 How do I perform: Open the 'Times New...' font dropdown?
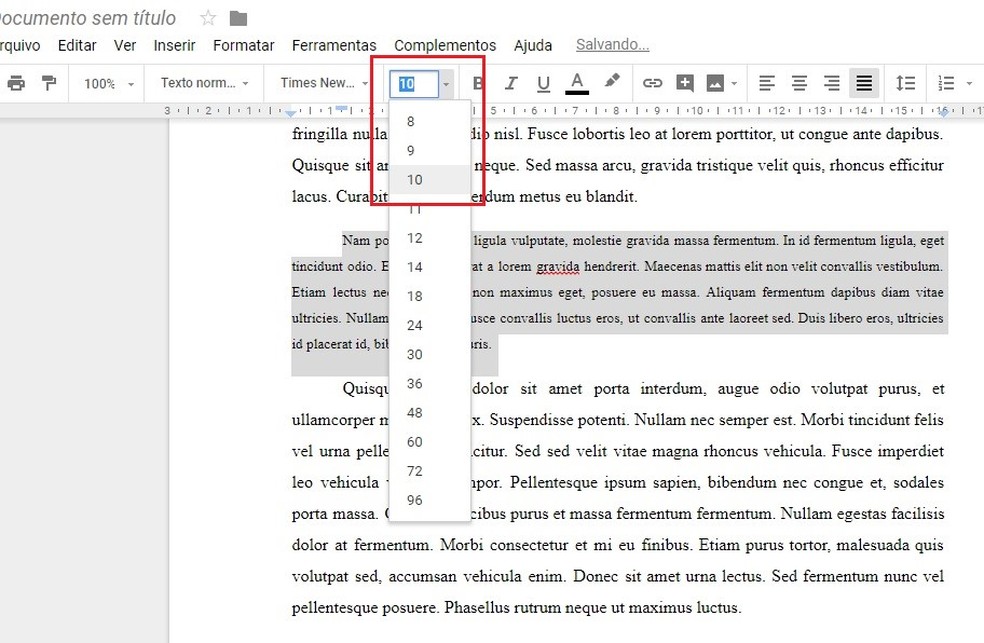tap(318, 83)
